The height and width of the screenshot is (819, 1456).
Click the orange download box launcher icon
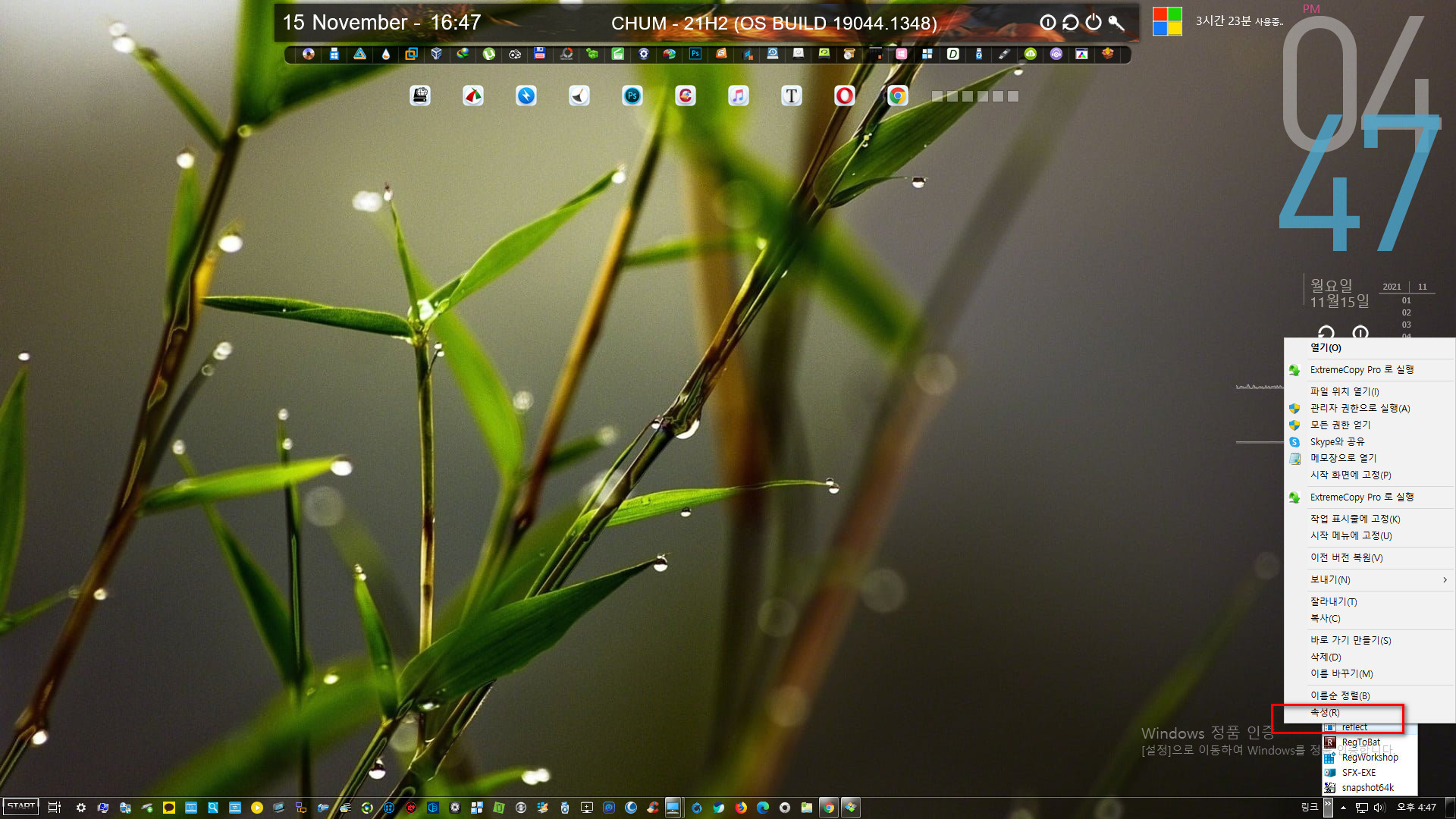1107,54
